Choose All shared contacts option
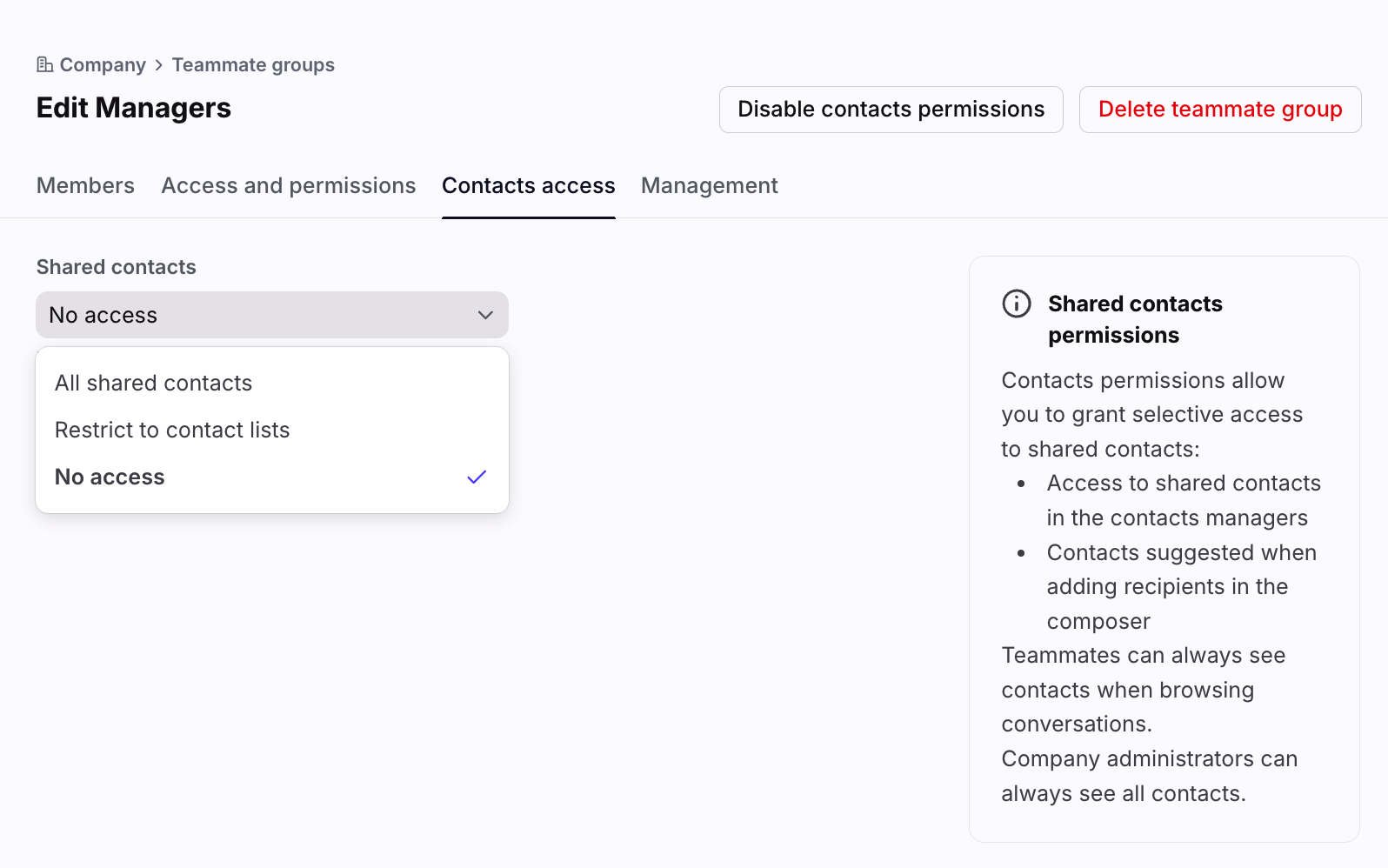The height and width of the screenshot is (868, 1388). tap(154, 384)
